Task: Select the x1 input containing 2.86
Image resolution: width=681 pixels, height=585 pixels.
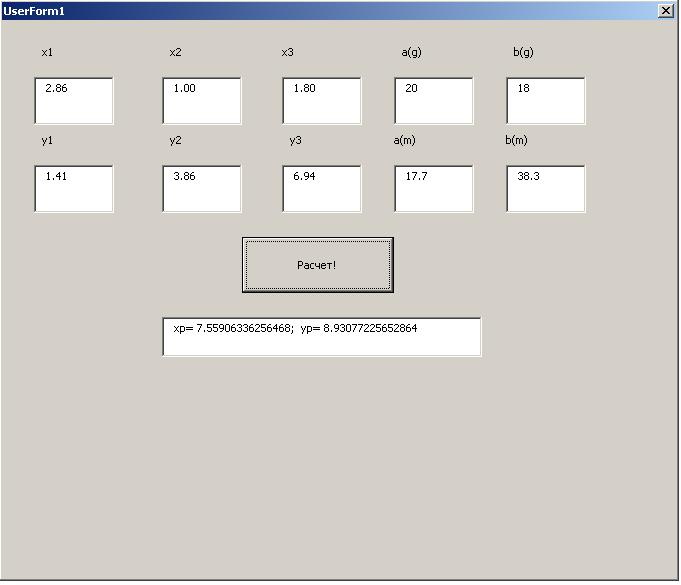Action: click(74, 101)
